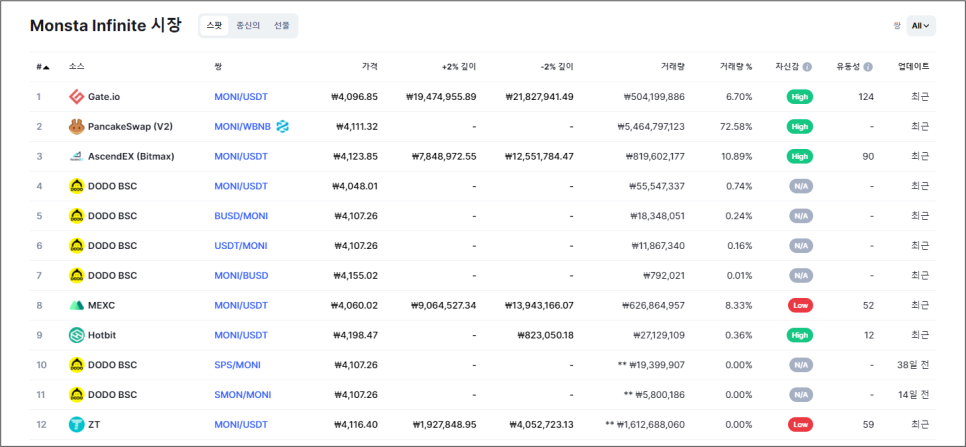Click the Low confidence badge in MEXC row
Screen dimensions: 966x447
[x=800, y=305]
